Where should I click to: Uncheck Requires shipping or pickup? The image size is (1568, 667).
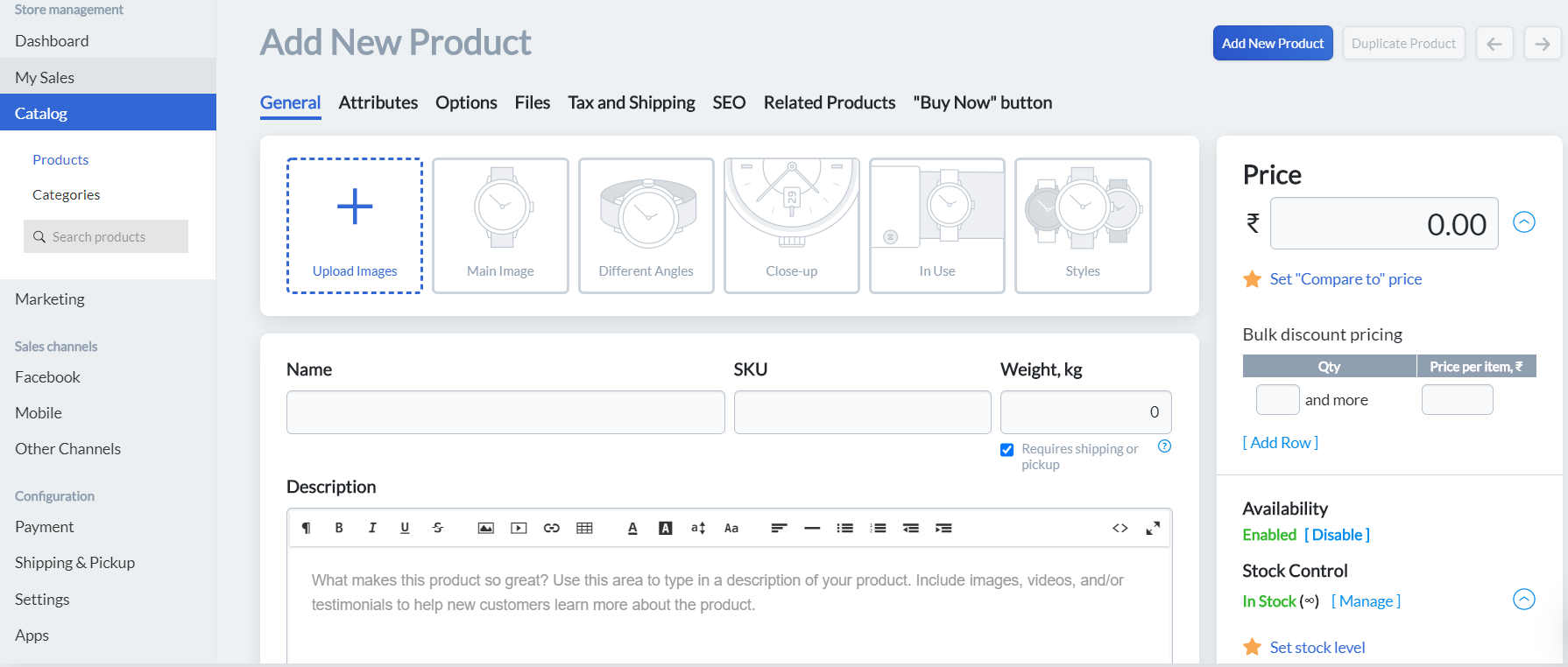[x=1007, y=450]
